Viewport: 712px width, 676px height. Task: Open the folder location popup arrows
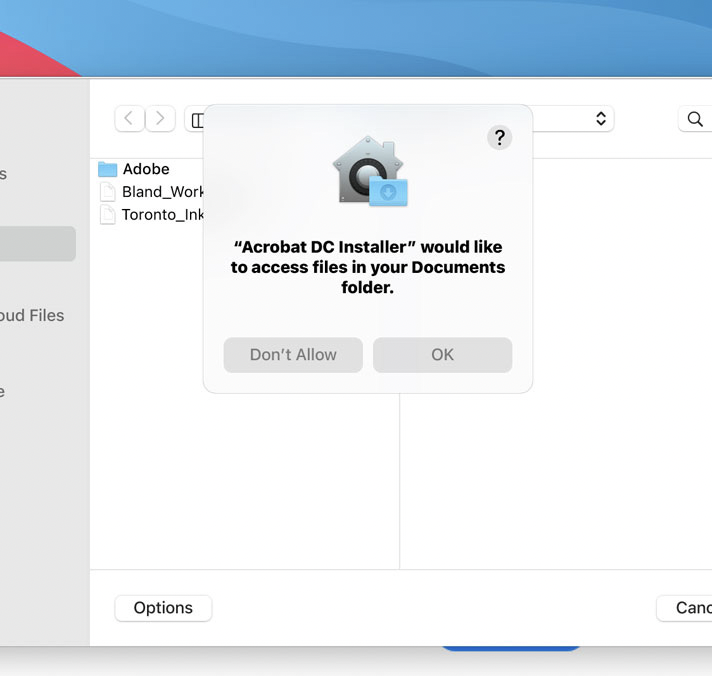coord(601,118)
